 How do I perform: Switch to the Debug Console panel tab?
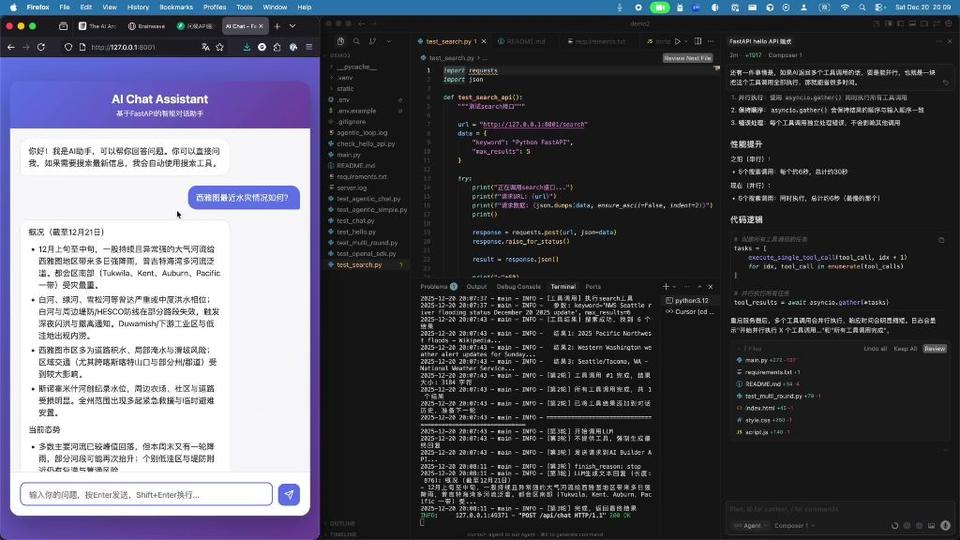pyautogui.click(x=519, y=287)
